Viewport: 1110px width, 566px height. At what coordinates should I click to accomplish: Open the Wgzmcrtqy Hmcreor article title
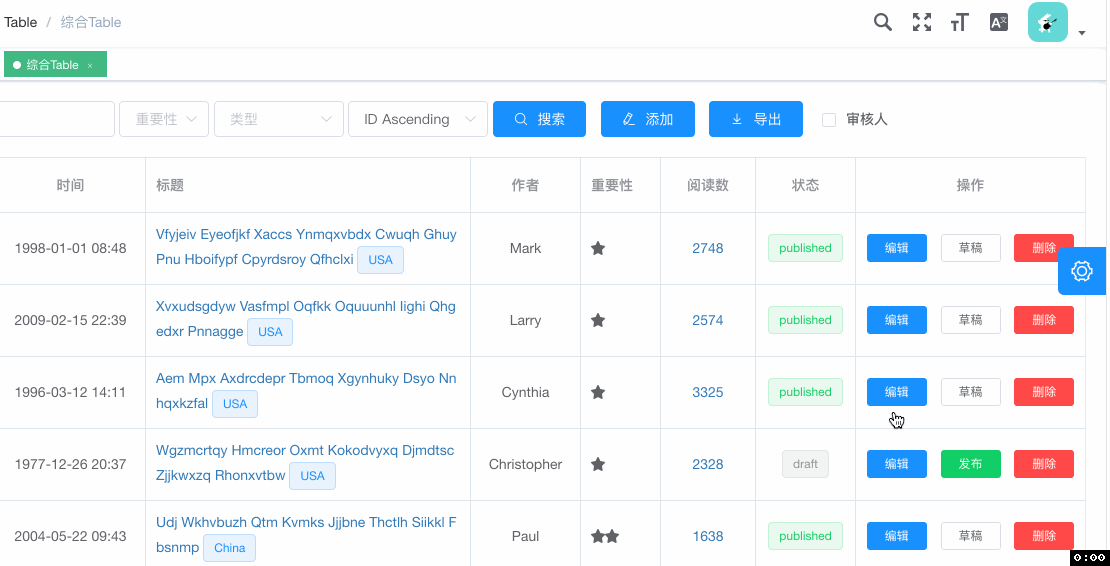(x=305, y=463)
